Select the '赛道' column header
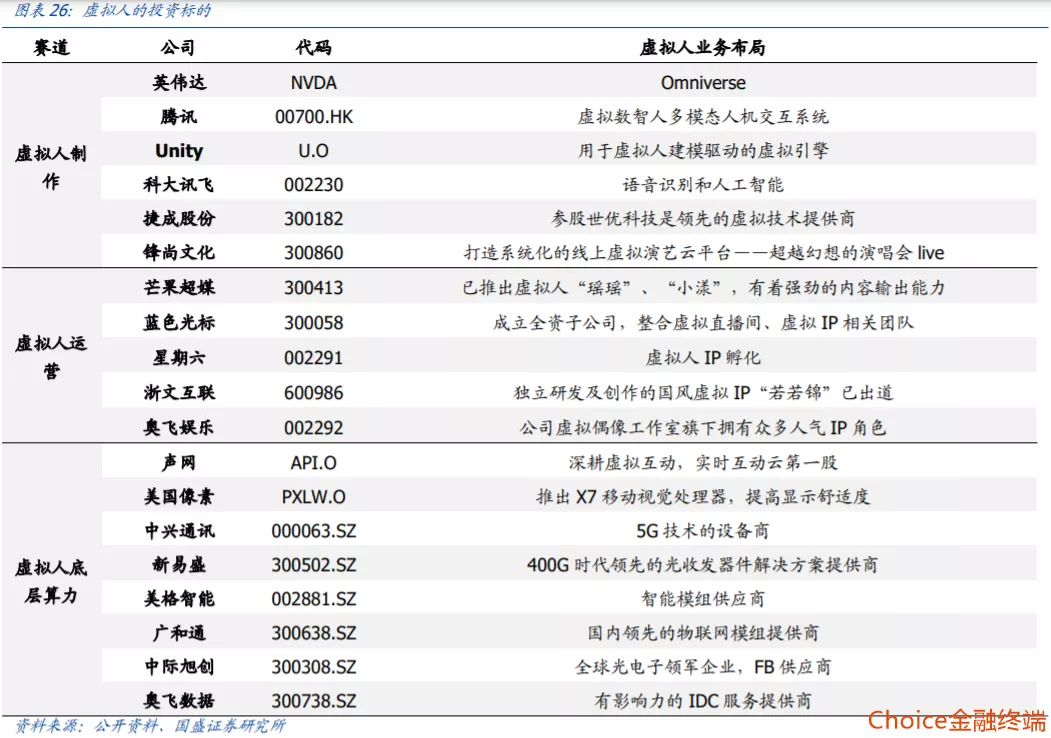 52,48
